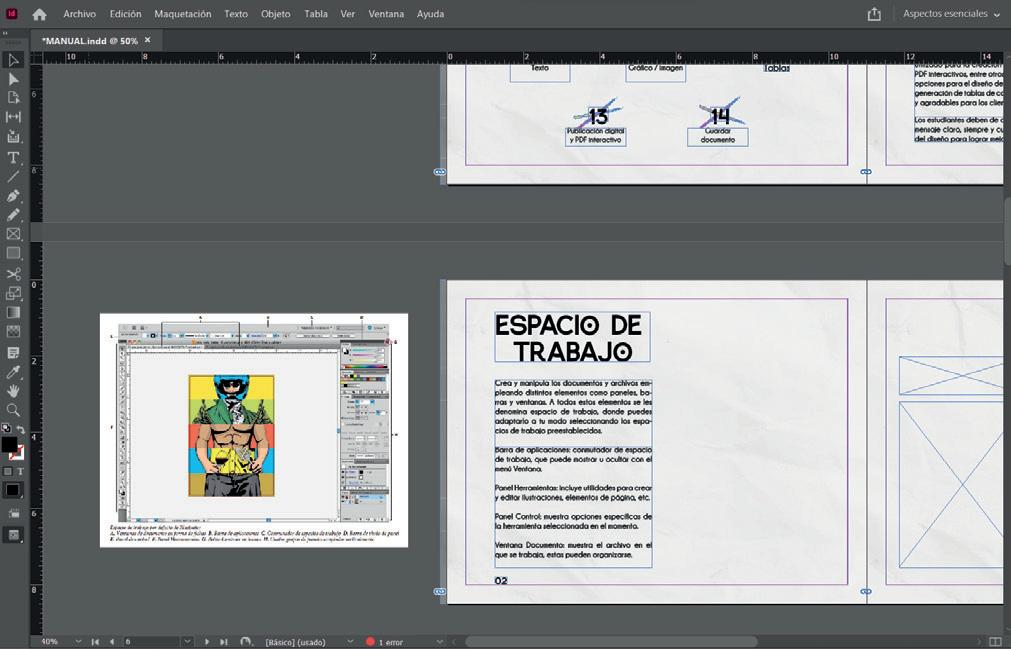This screenshot has height=649, width=1011.
Task: Click the vertical scrollbar thumb
Action: pos(1007,231)
